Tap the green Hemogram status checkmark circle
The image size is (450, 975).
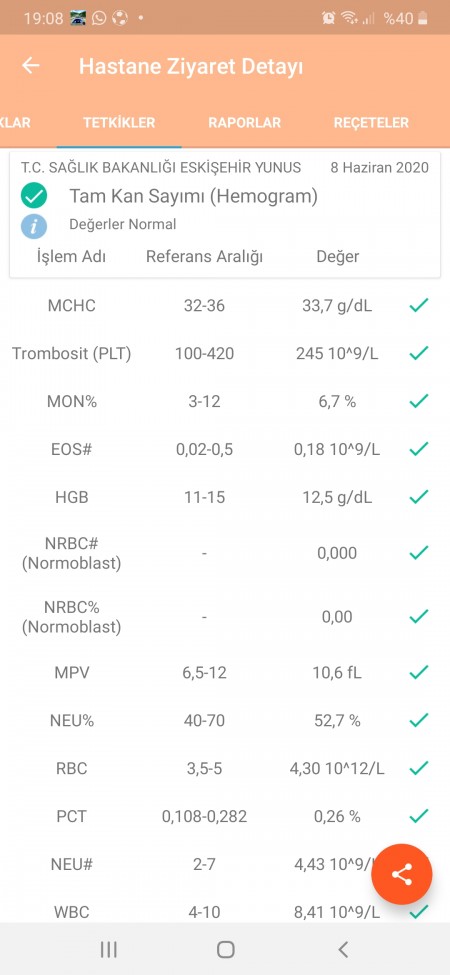[x=34, y=196]
